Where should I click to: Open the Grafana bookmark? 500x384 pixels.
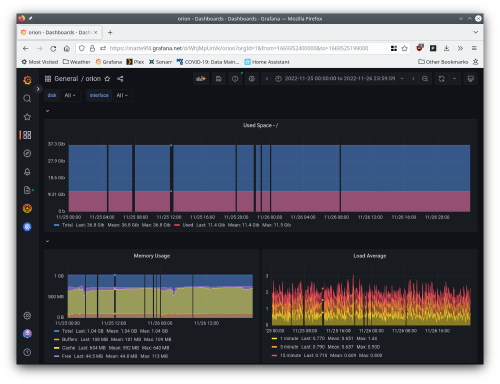pyautogui.click(x=109, y=62)
